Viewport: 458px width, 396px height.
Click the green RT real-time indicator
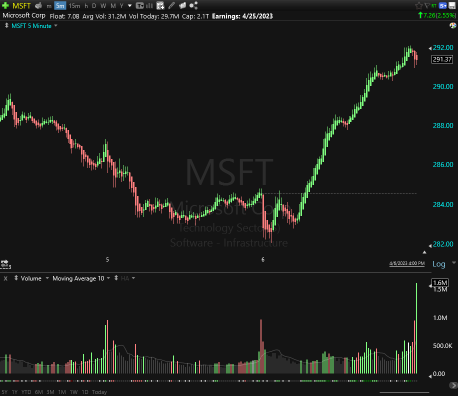(x=434, y=6)
